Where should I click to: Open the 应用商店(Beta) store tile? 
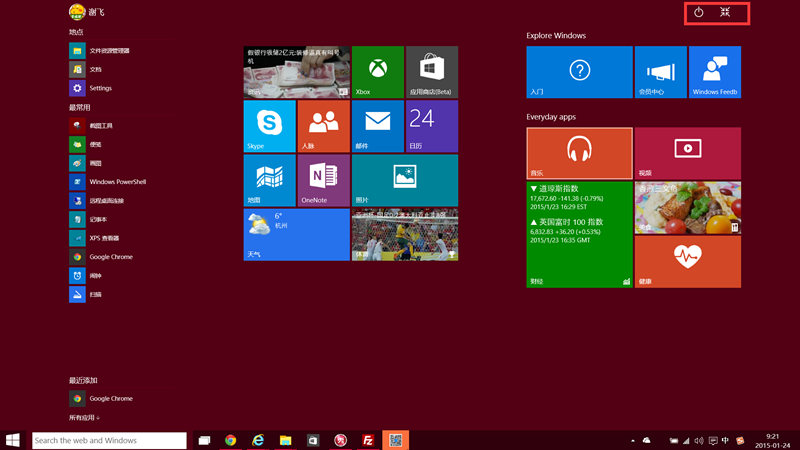point(432,72)
